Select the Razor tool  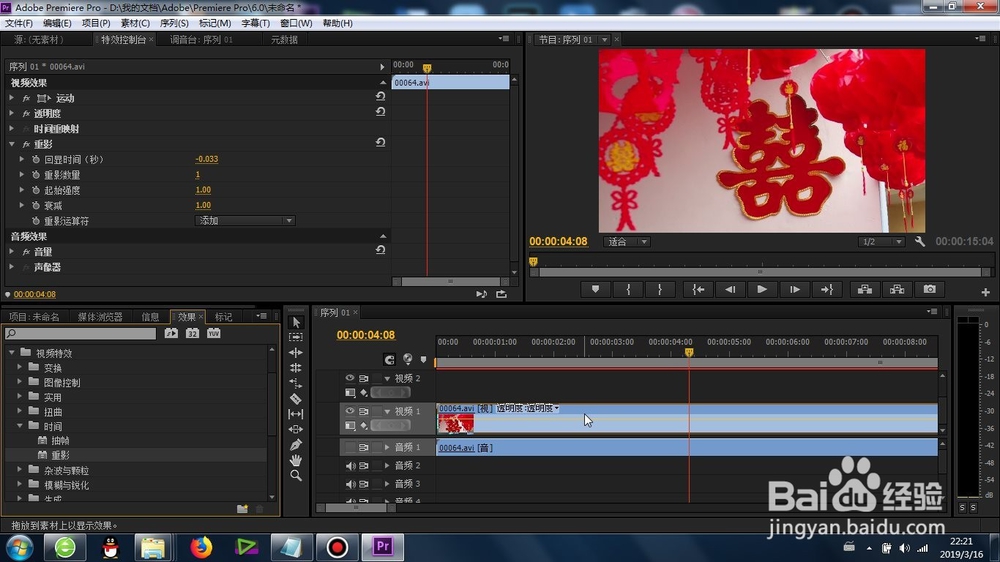(x=296, y=399)
